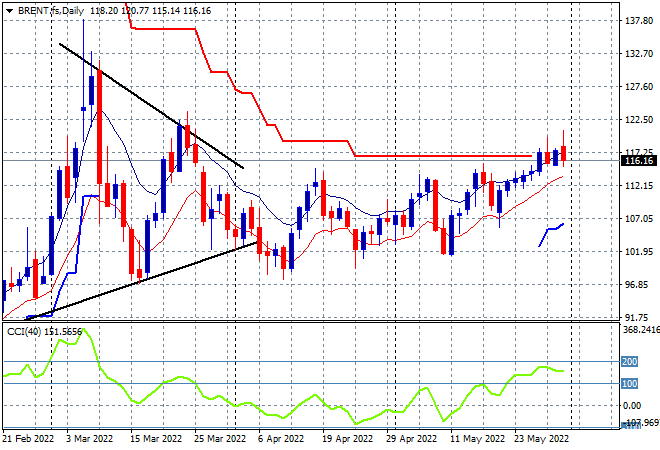The image size is (660, 450).
Task: Click the 91.75 price axis label
Action: (636, 318)
